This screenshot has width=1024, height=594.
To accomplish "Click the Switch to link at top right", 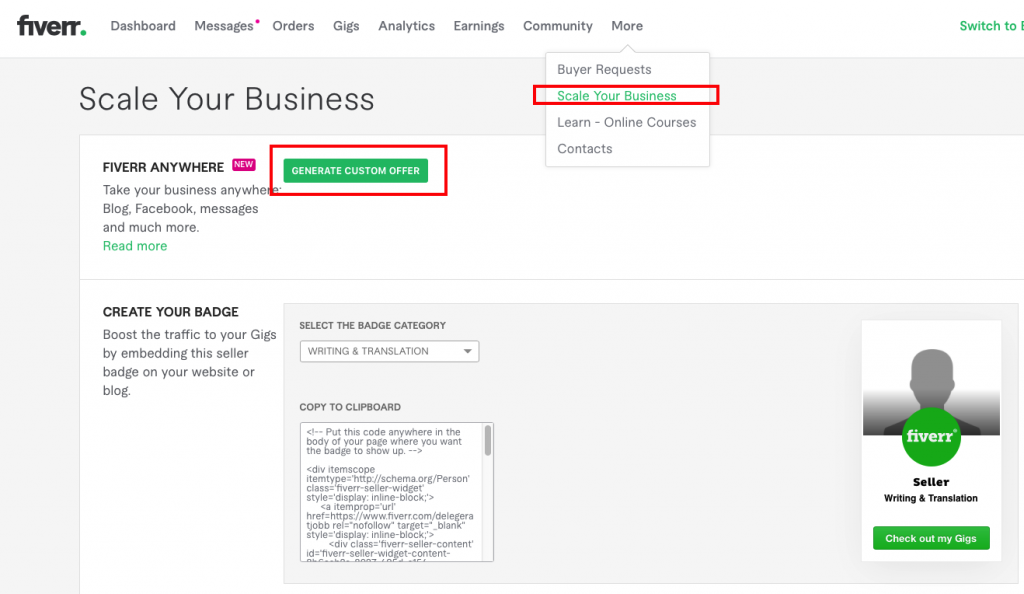I will (x=991, y=26).
